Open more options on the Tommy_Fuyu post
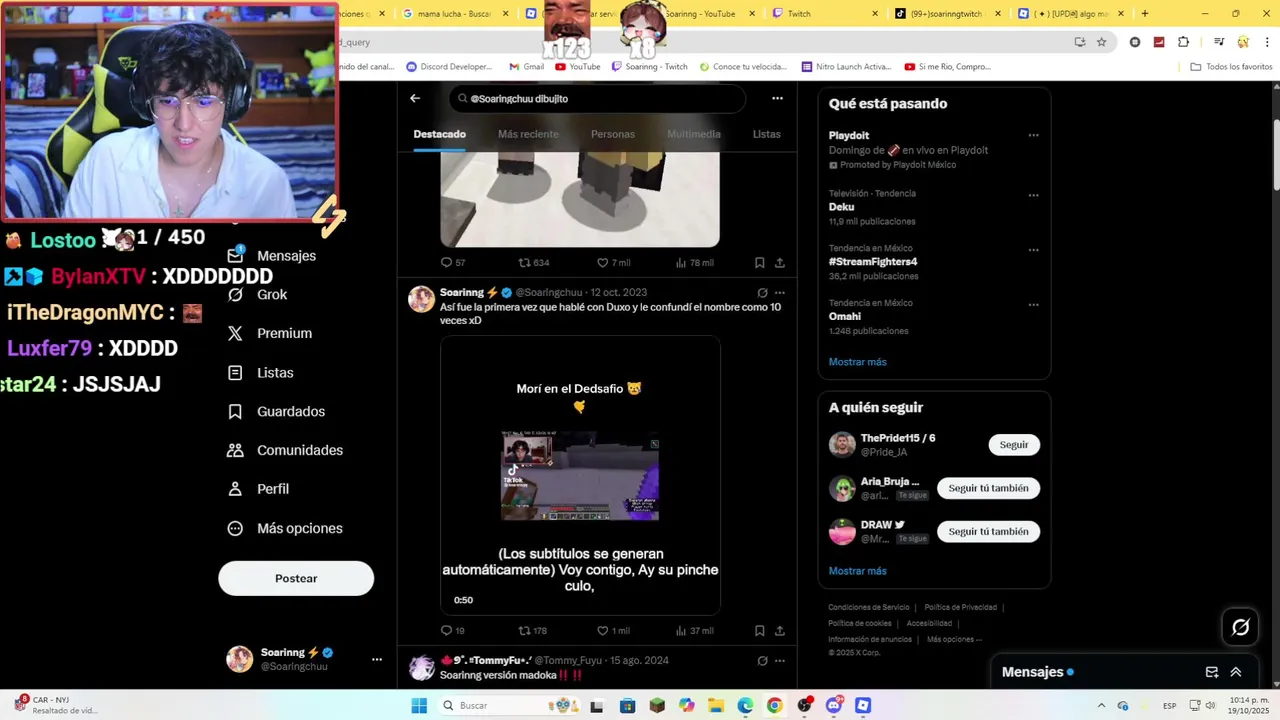1280x720 pixels. (x=780, y=661)
